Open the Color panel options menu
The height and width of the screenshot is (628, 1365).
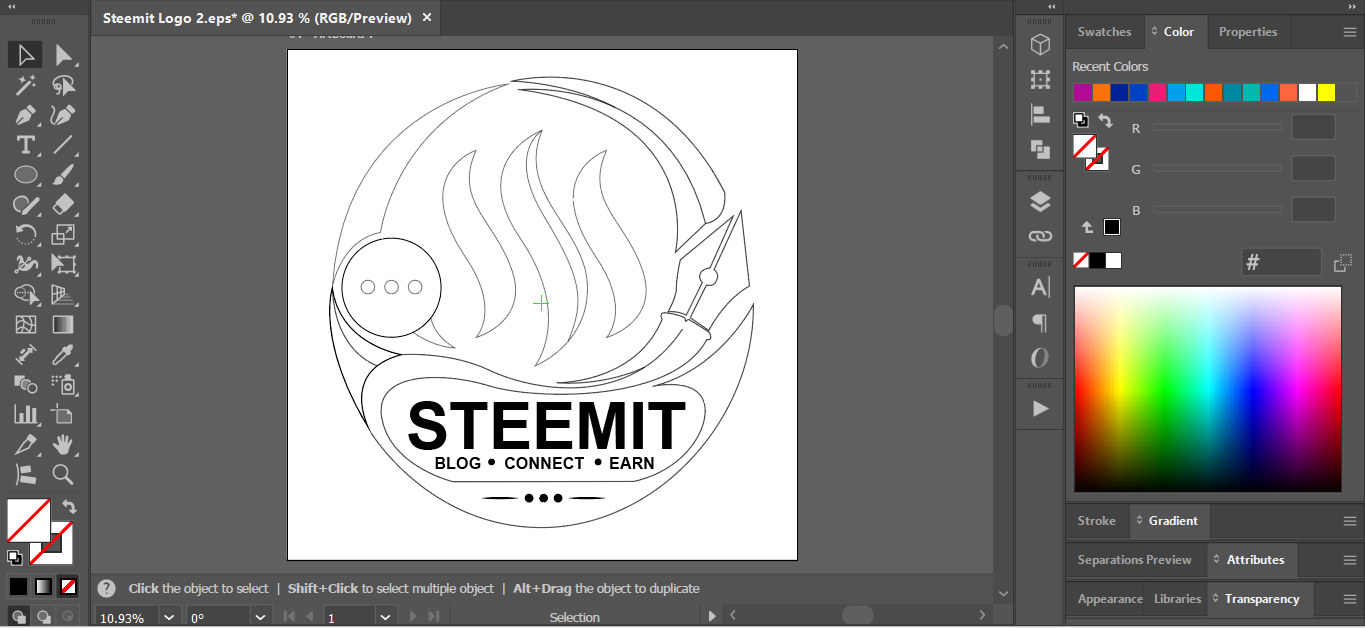(x=1349, y=32)
